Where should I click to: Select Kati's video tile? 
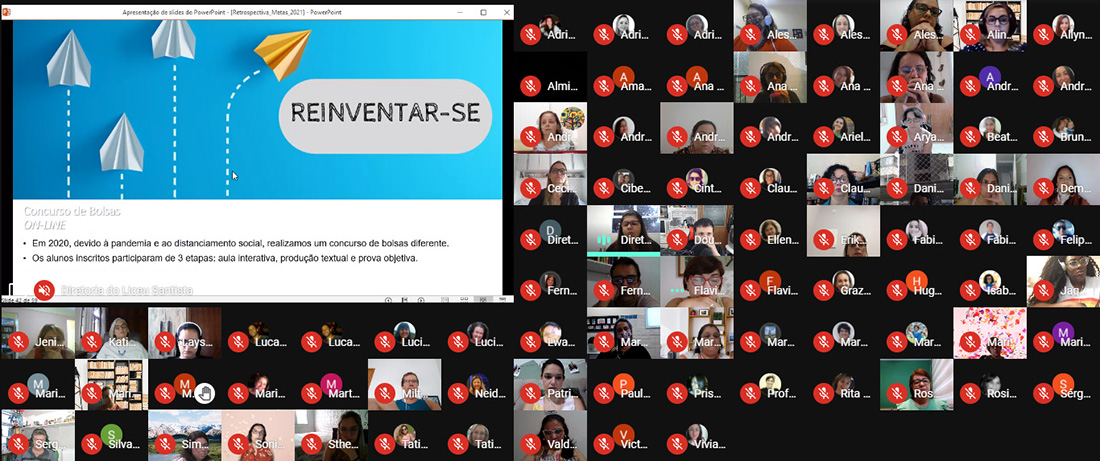point(111,332)
